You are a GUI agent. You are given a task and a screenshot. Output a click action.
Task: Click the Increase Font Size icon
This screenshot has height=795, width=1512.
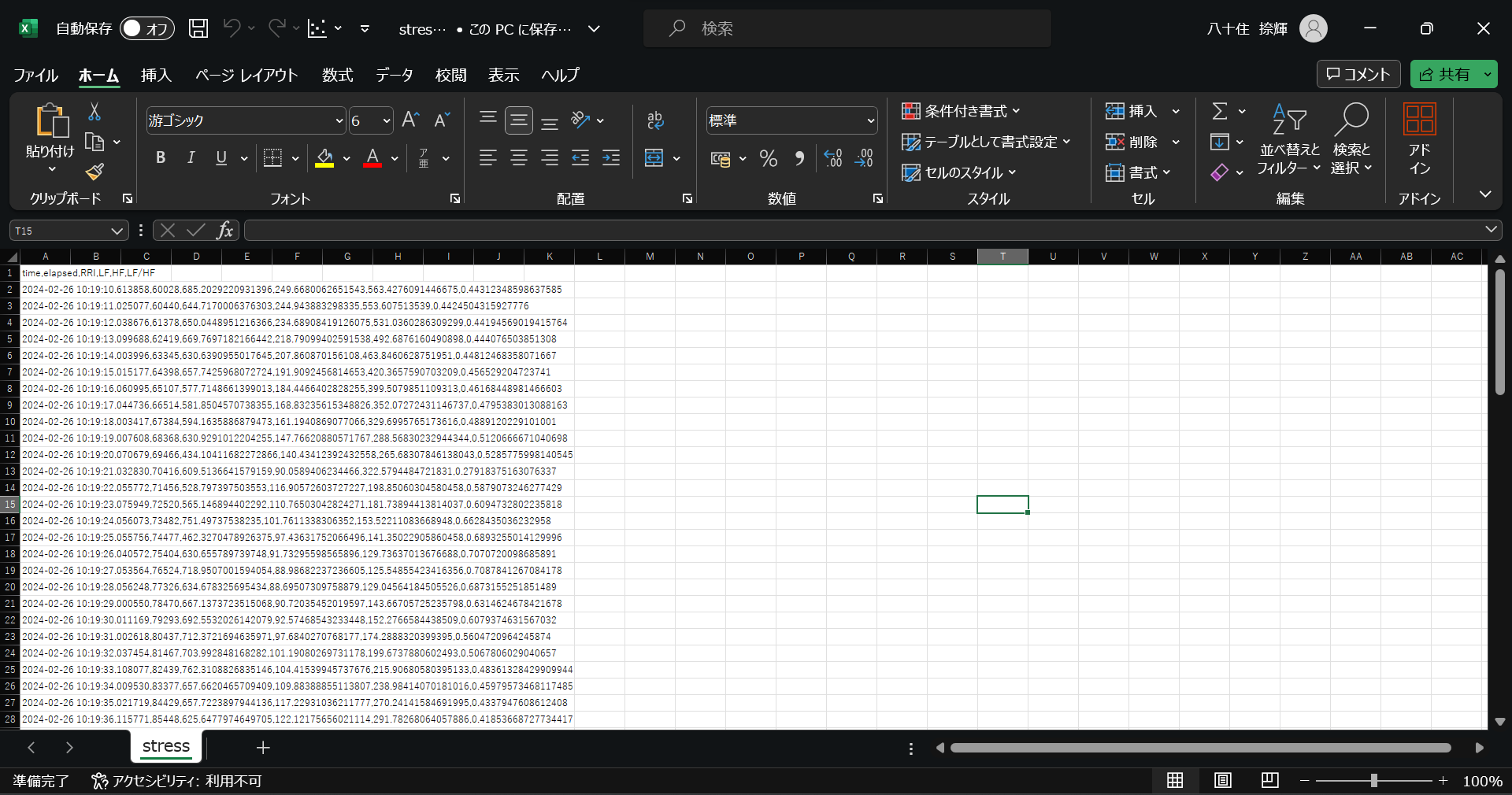tap(410, 120)
